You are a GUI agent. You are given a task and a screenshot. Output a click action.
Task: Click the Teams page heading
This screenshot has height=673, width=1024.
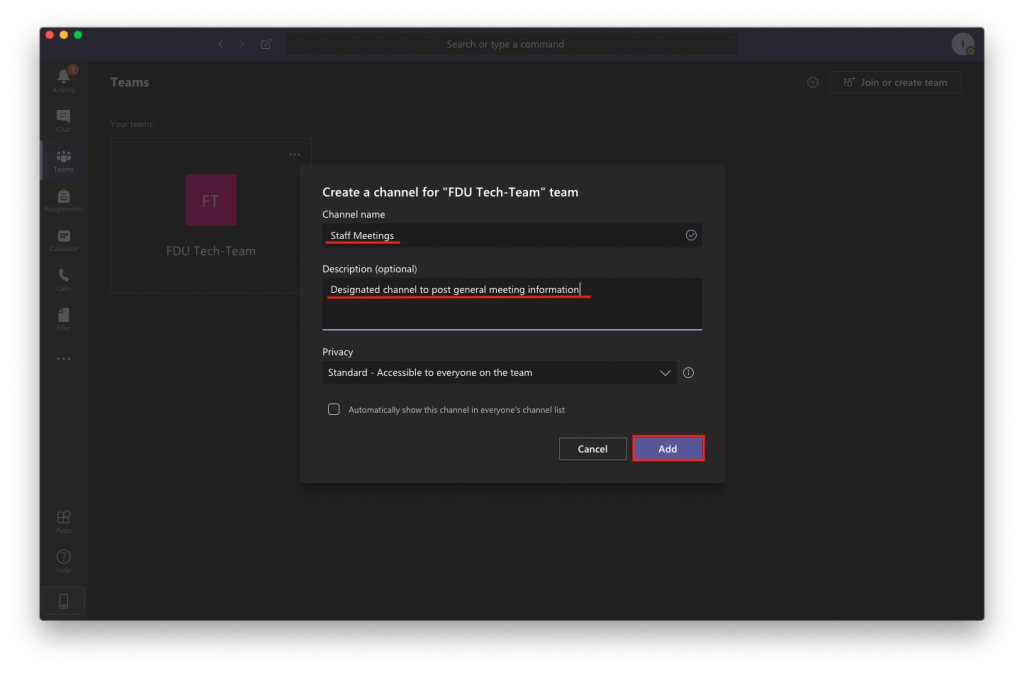click(x=129, y=82)
